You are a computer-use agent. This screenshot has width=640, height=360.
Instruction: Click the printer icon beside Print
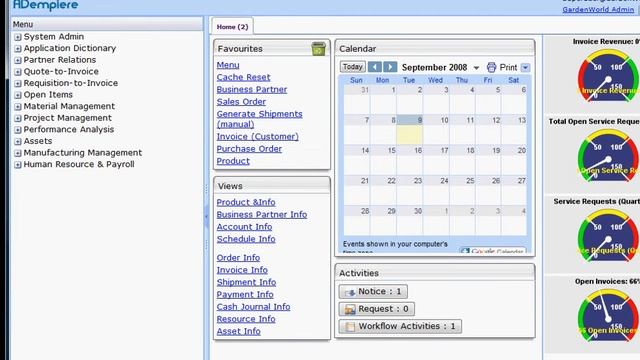tap(491, 67)
